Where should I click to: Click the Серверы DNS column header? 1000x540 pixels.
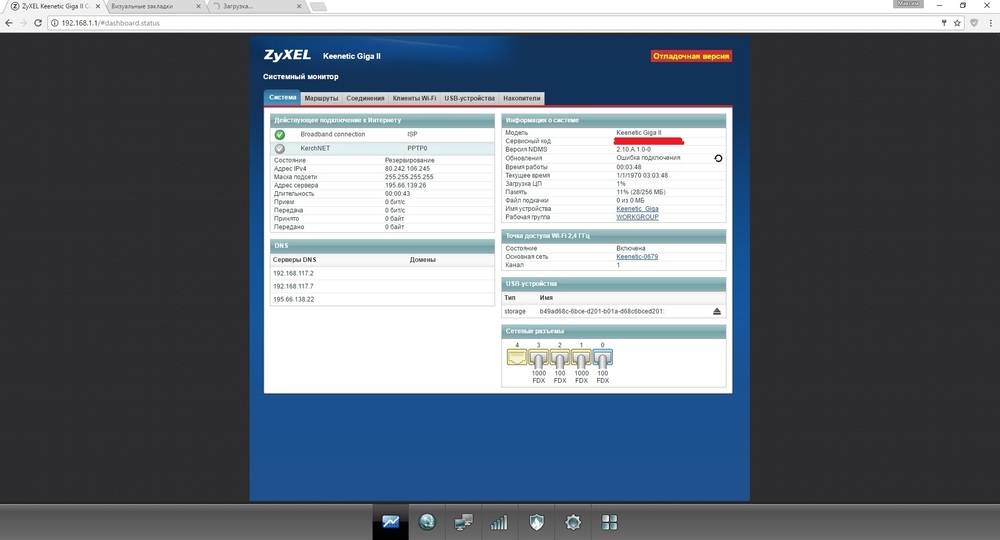[295, 260]
